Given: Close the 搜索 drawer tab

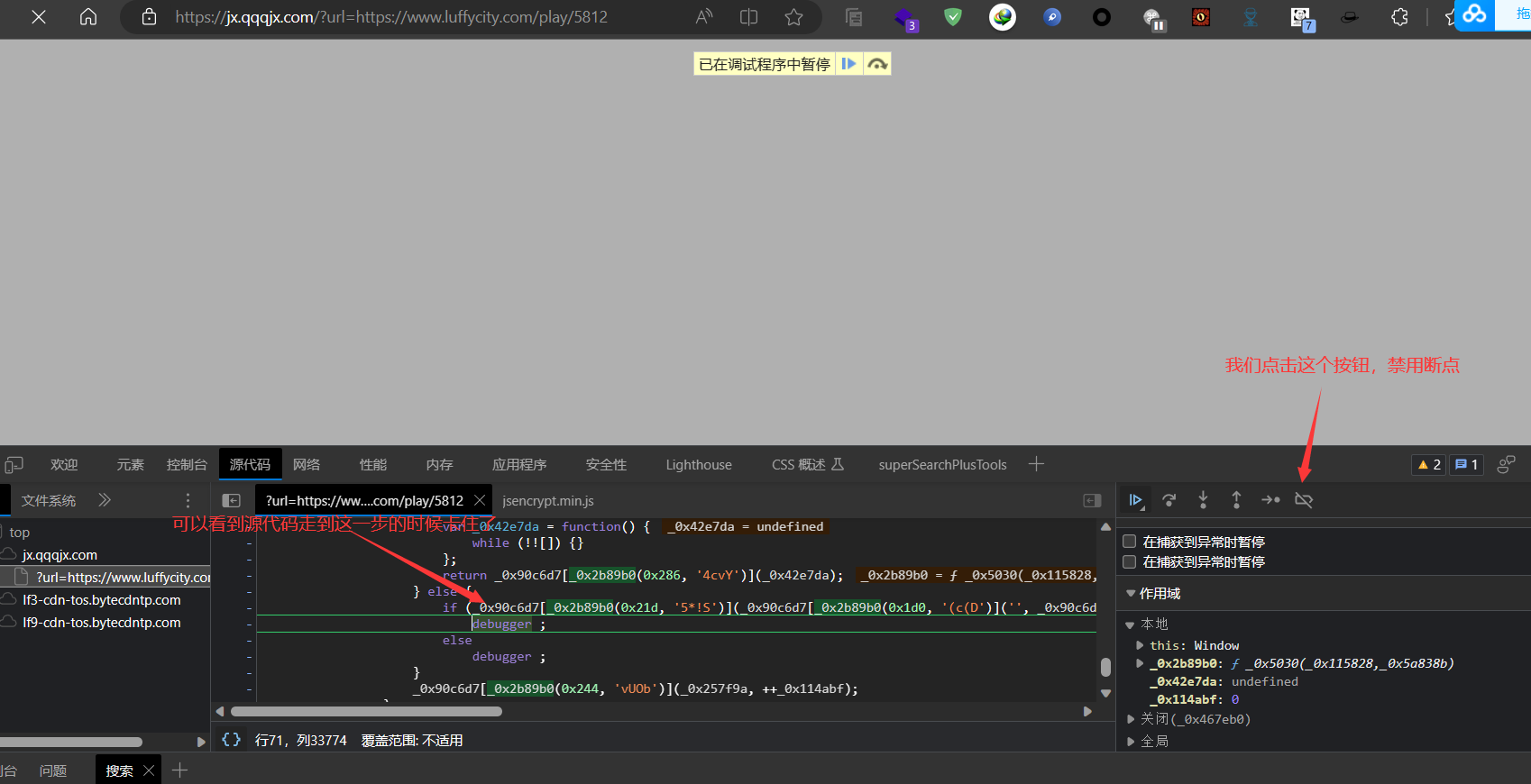Looking at the screenshot, I should pyautogui.click(x=150, y=770).
